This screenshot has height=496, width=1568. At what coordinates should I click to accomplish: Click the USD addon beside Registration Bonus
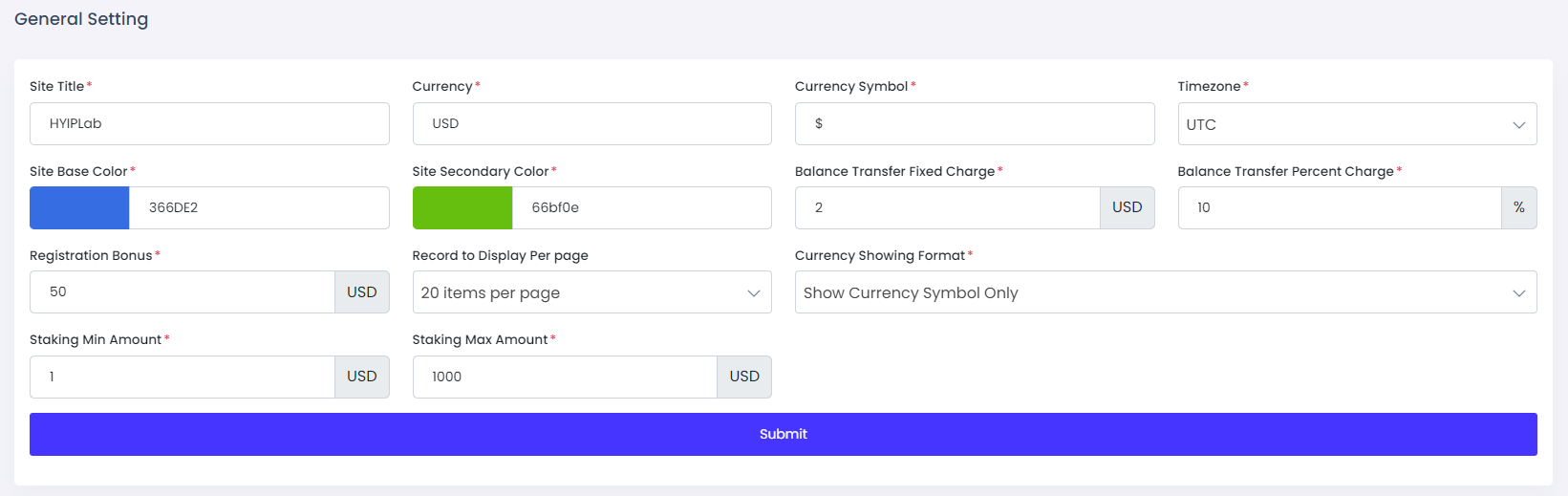(x=362, y=291)
